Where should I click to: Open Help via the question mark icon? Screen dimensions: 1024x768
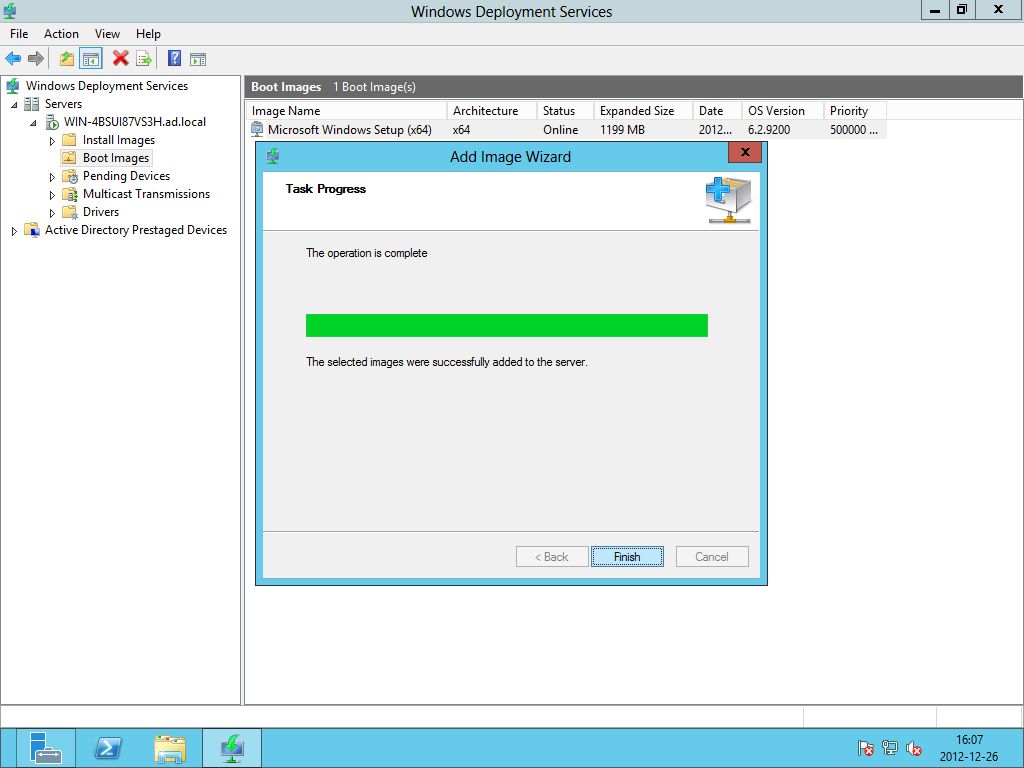(x=174, y=59)
